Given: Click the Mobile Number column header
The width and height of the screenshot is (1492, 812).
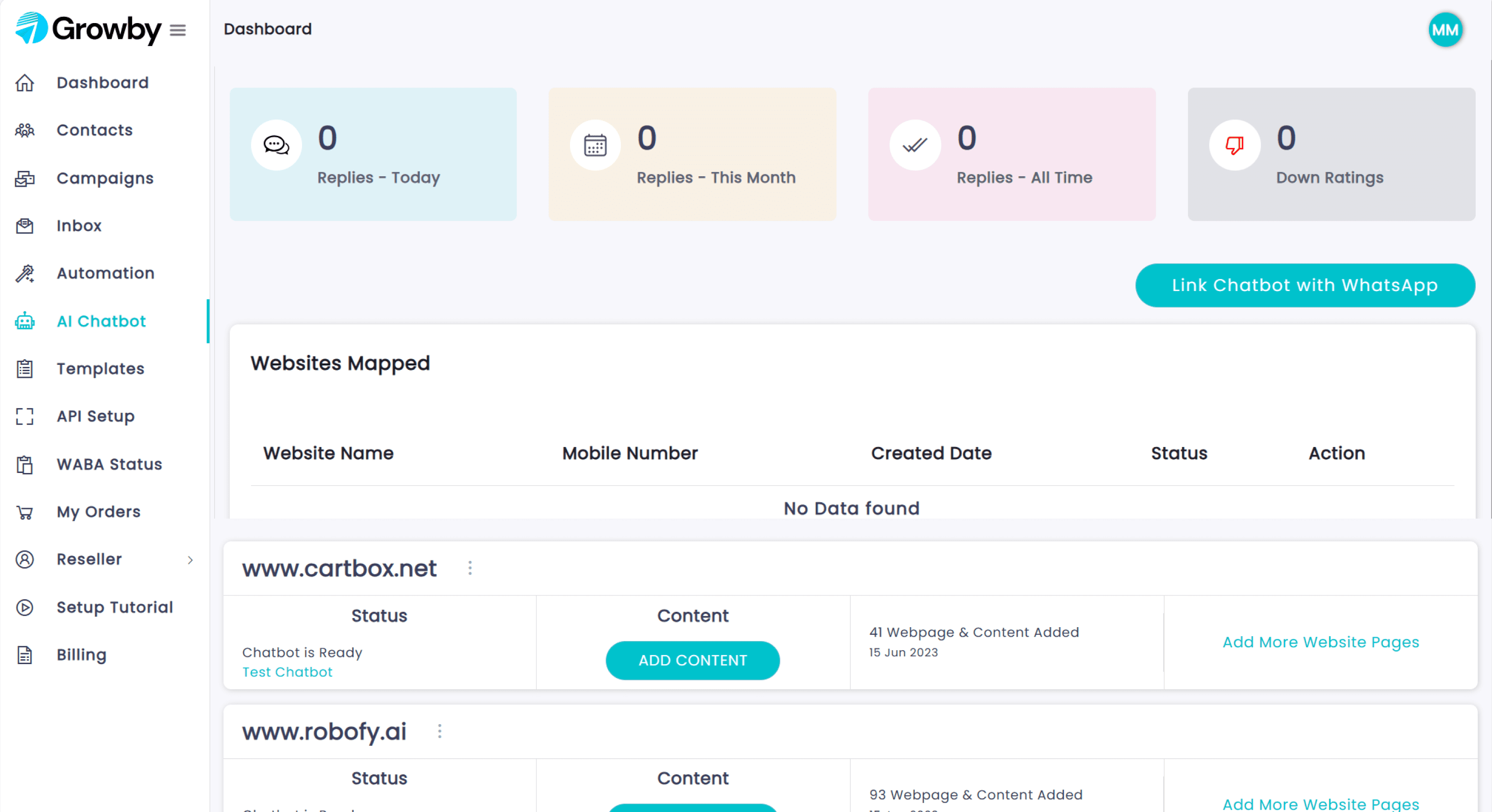Looking at the screenshot, I should [630, 453].
